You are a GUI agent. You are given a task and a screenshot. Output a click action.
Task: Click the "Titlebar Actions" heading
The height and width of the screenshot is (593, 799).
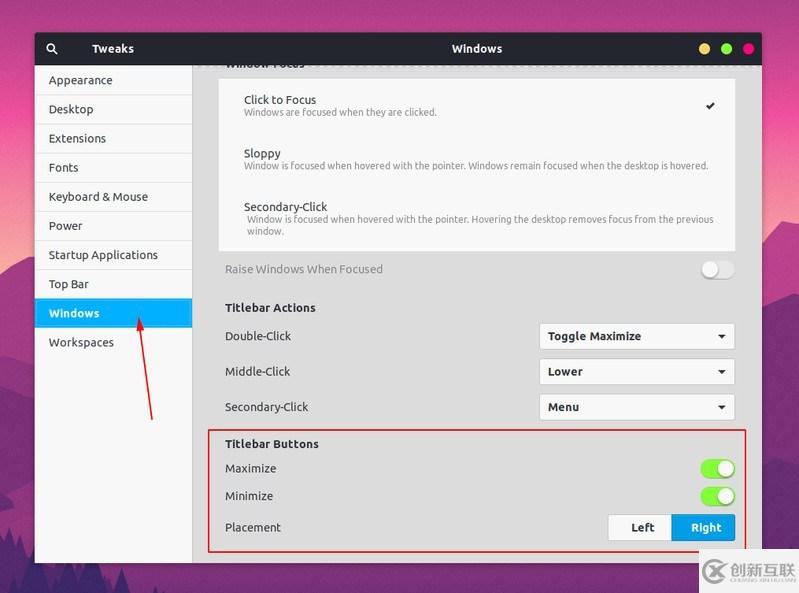(270, 308)
